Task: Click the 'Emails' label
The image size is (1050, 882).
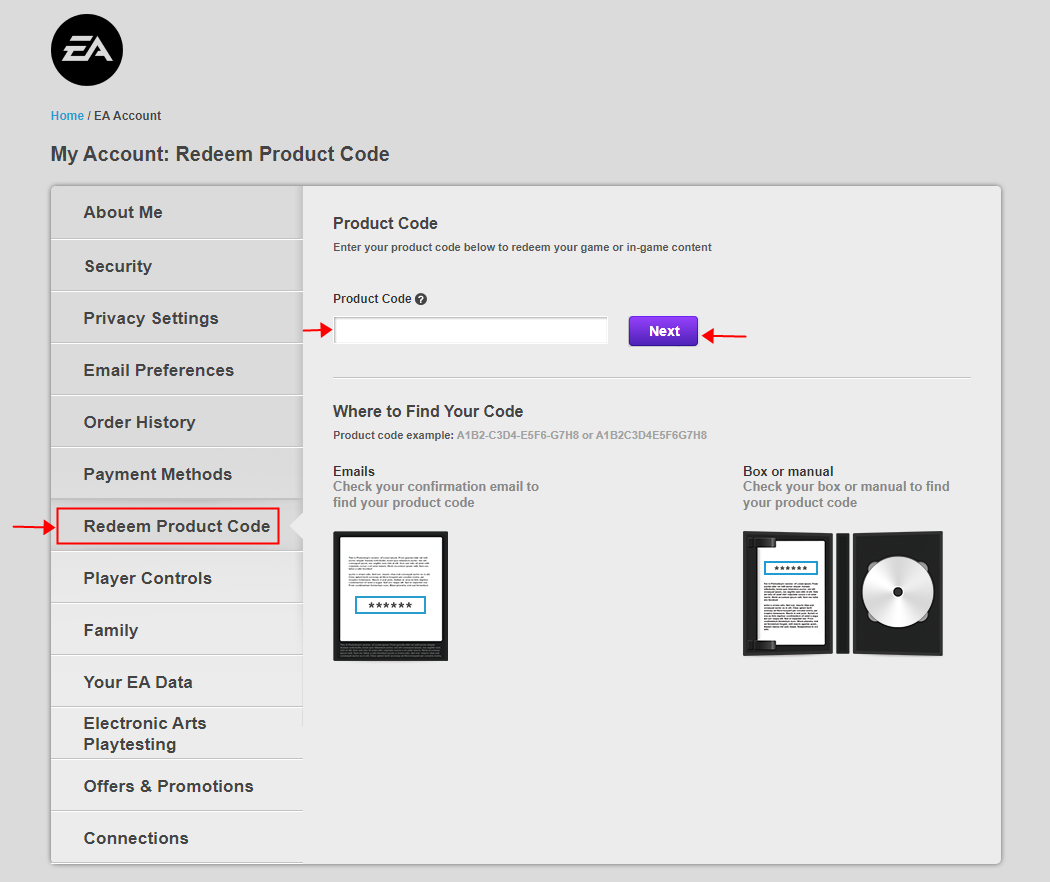Action: tap(354, 471)
